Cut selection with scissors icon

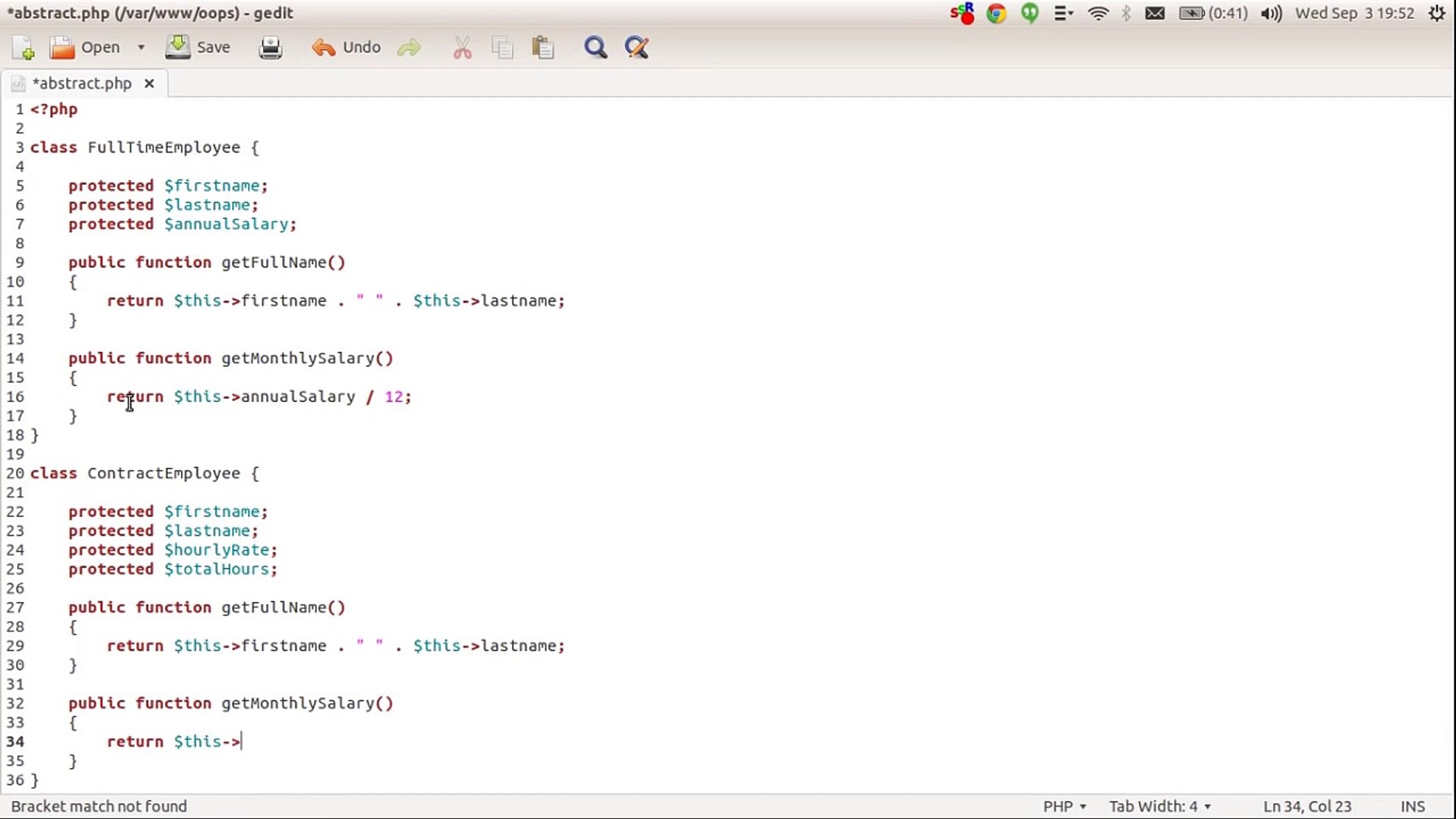[x=462, y=48]
